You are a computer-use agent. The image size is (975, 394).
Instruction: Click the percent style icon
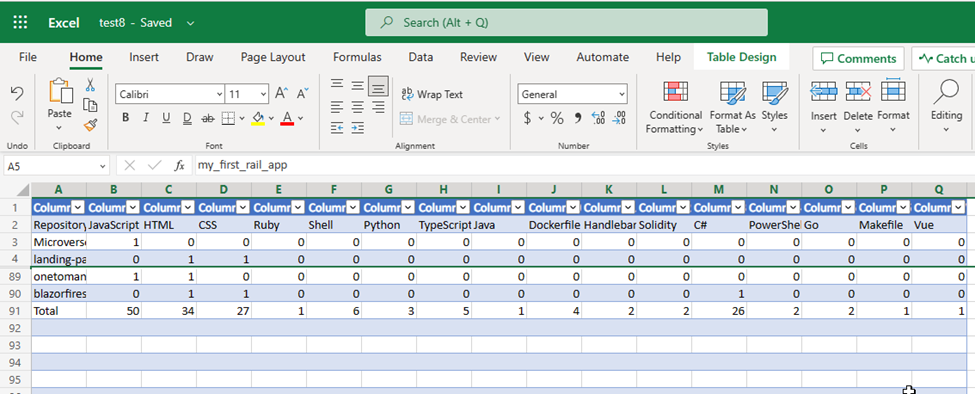pyautogui.click(x=557, y=118)
